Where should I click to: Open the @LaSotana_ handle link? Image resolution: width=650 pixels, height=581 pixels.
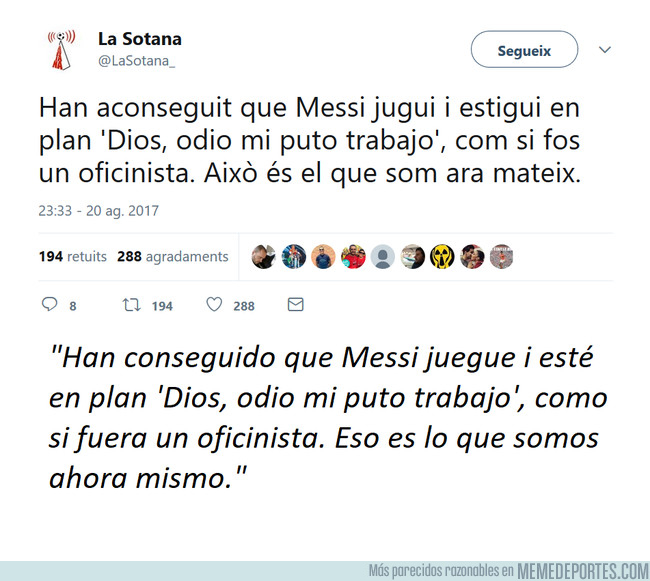click(x=136, y=61)
